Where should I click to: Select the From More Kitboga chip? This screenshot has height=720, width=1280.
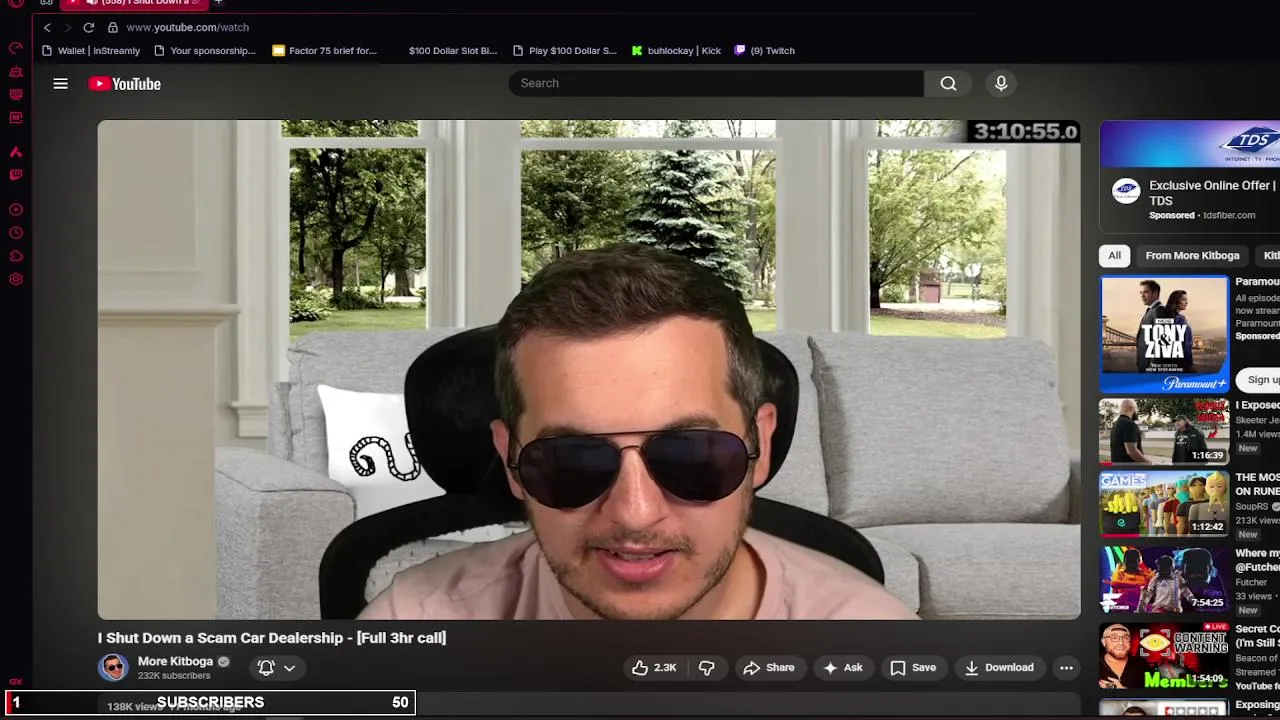click(x=1192, y=255)
